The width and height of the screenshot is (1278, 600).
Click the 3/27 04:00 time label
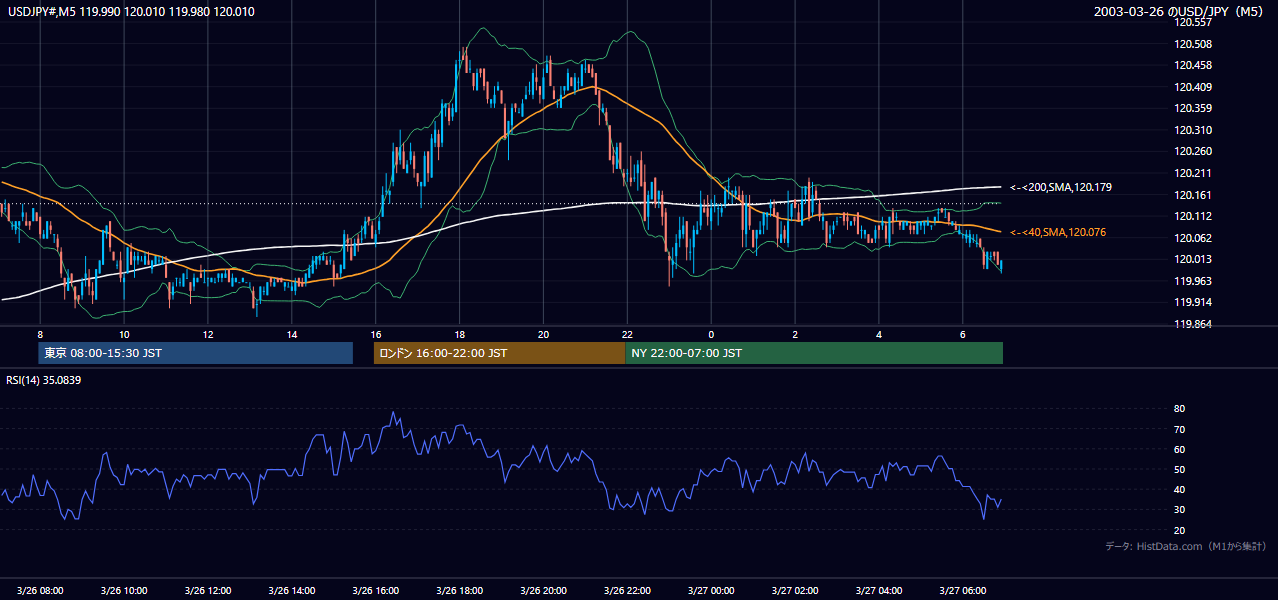click(x=879, y=591)
